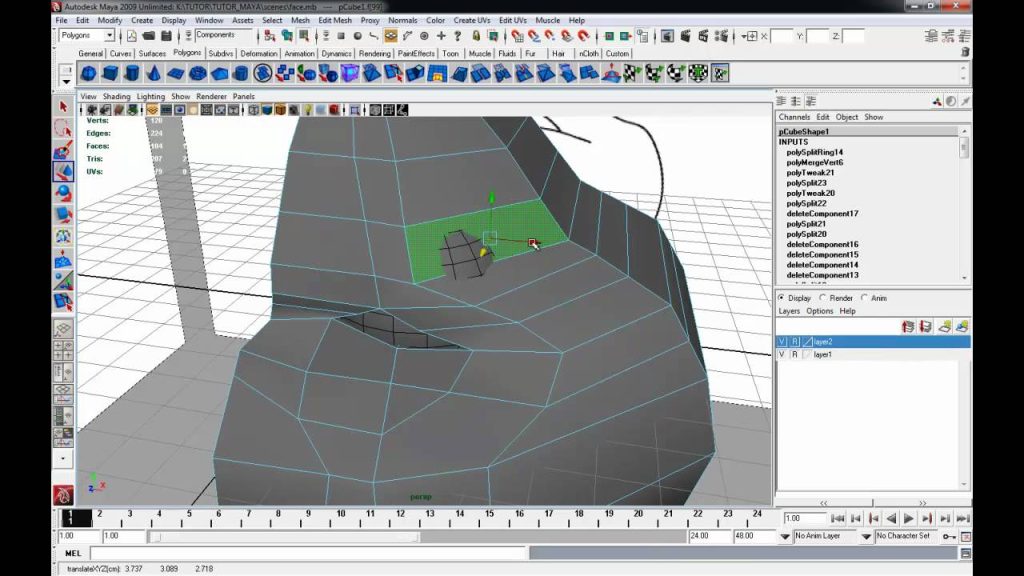This screenshot has height=576, width=1024.
Task: Switch to the Surfaces shelf tab
Action: point(152,54)
